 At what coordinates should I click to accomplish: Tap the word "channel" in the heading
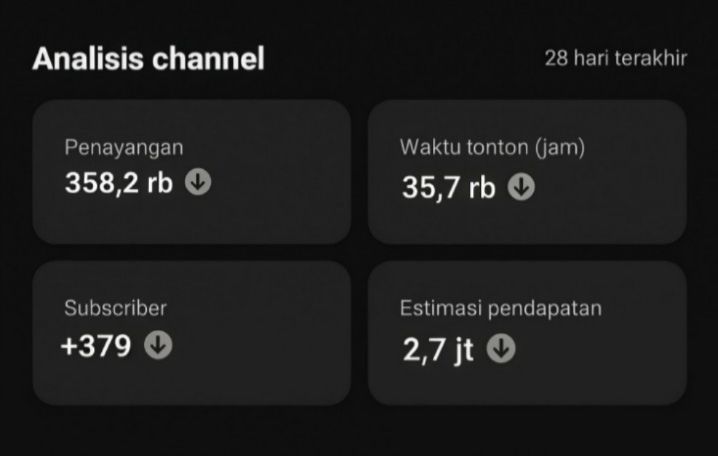(209, 59)
